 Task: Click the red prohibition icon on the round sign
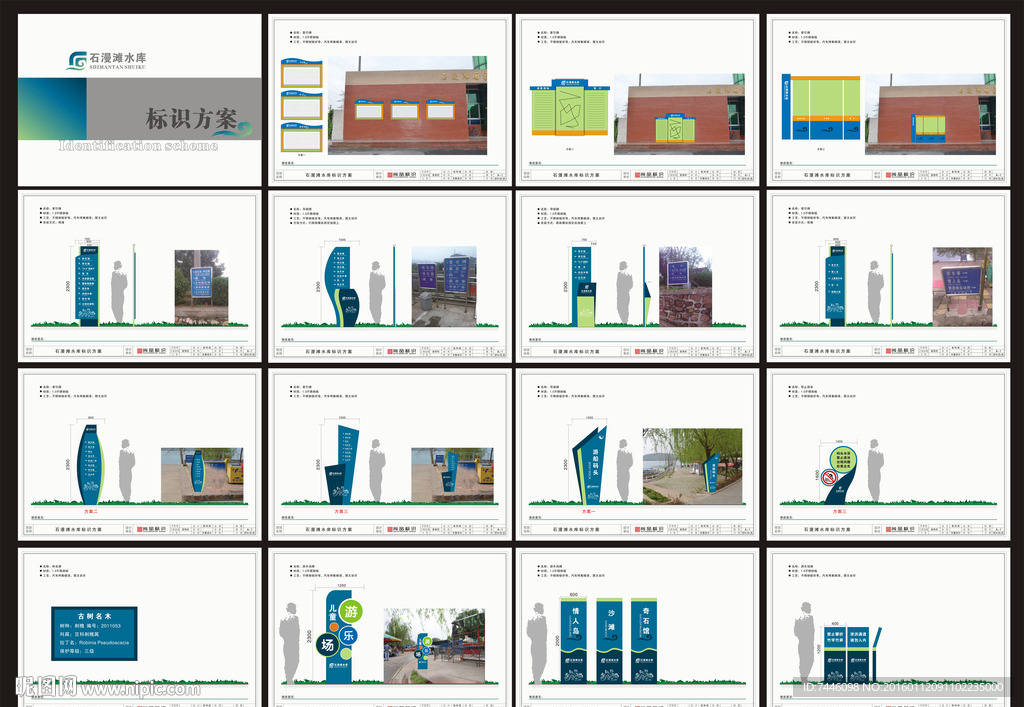click(830, 479)
